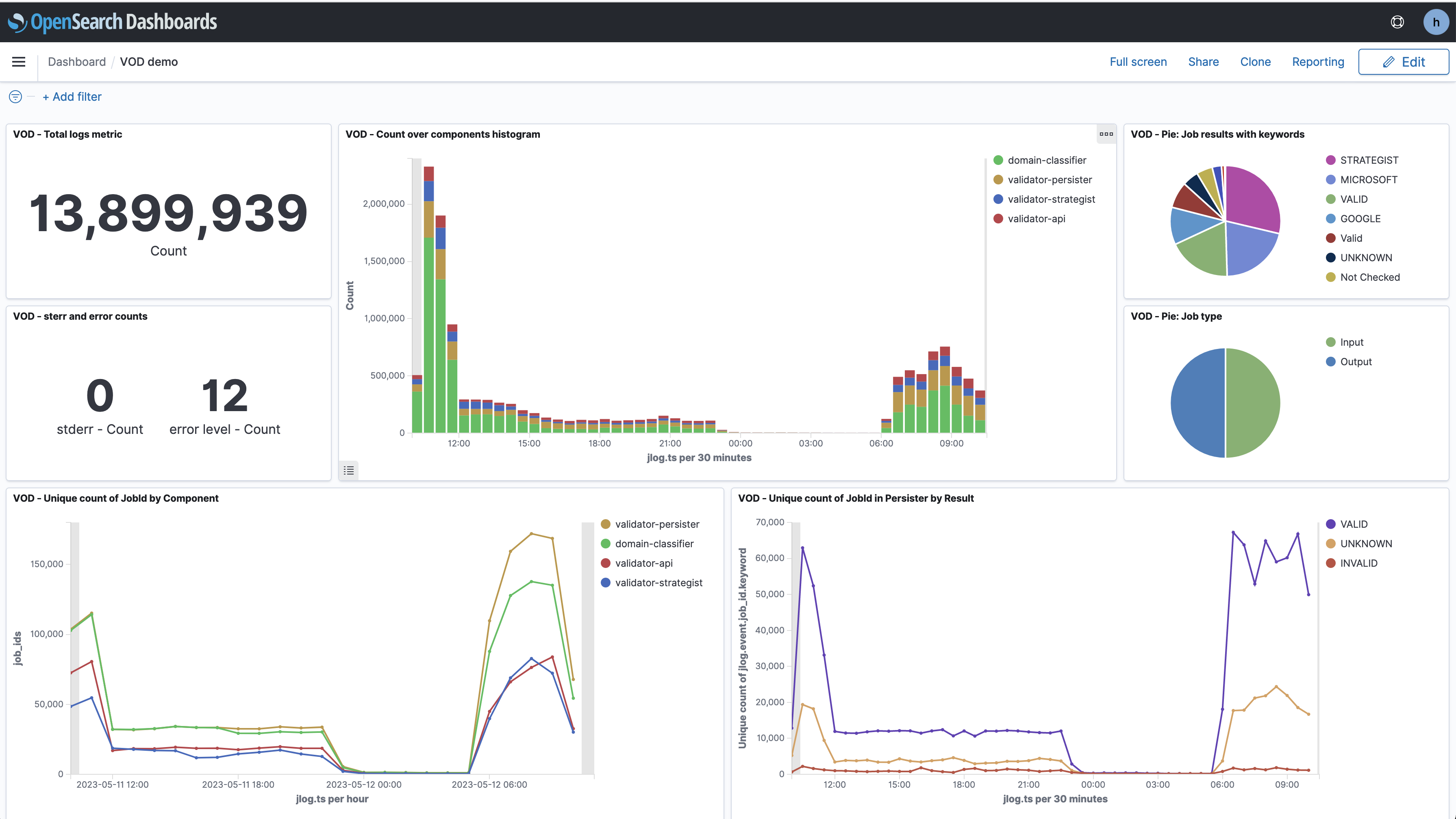
Task: Open the help lifebuoy icon
Action: (x=1397, y=22)
